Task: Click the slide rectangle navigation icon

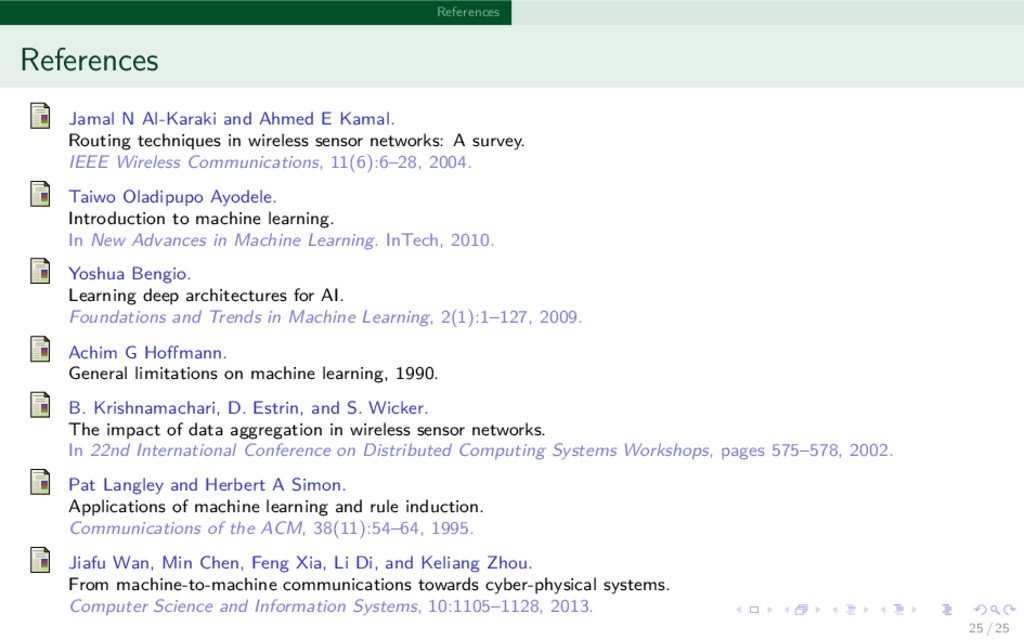Action: click(754, 609)
